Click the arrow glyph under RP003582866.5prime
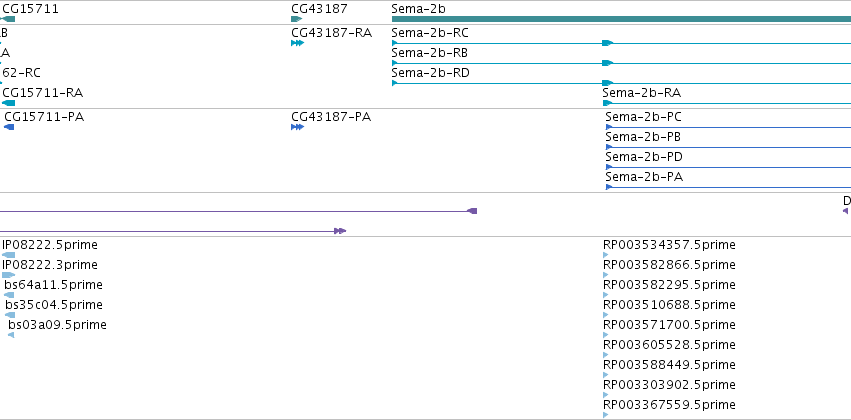Viewport: 851px width, 420px height. (x=606, y=275)
